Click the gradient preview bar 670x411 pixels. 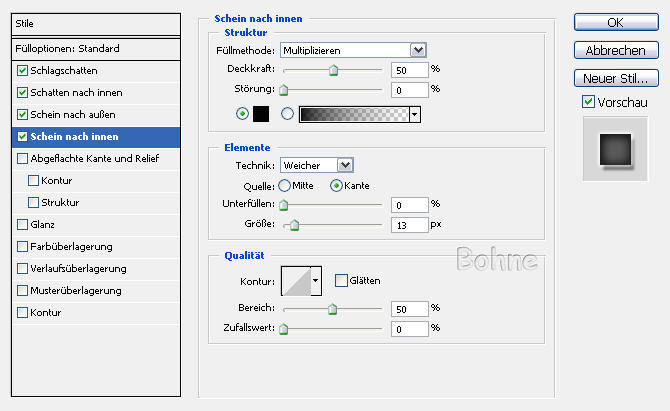[354, 114]
